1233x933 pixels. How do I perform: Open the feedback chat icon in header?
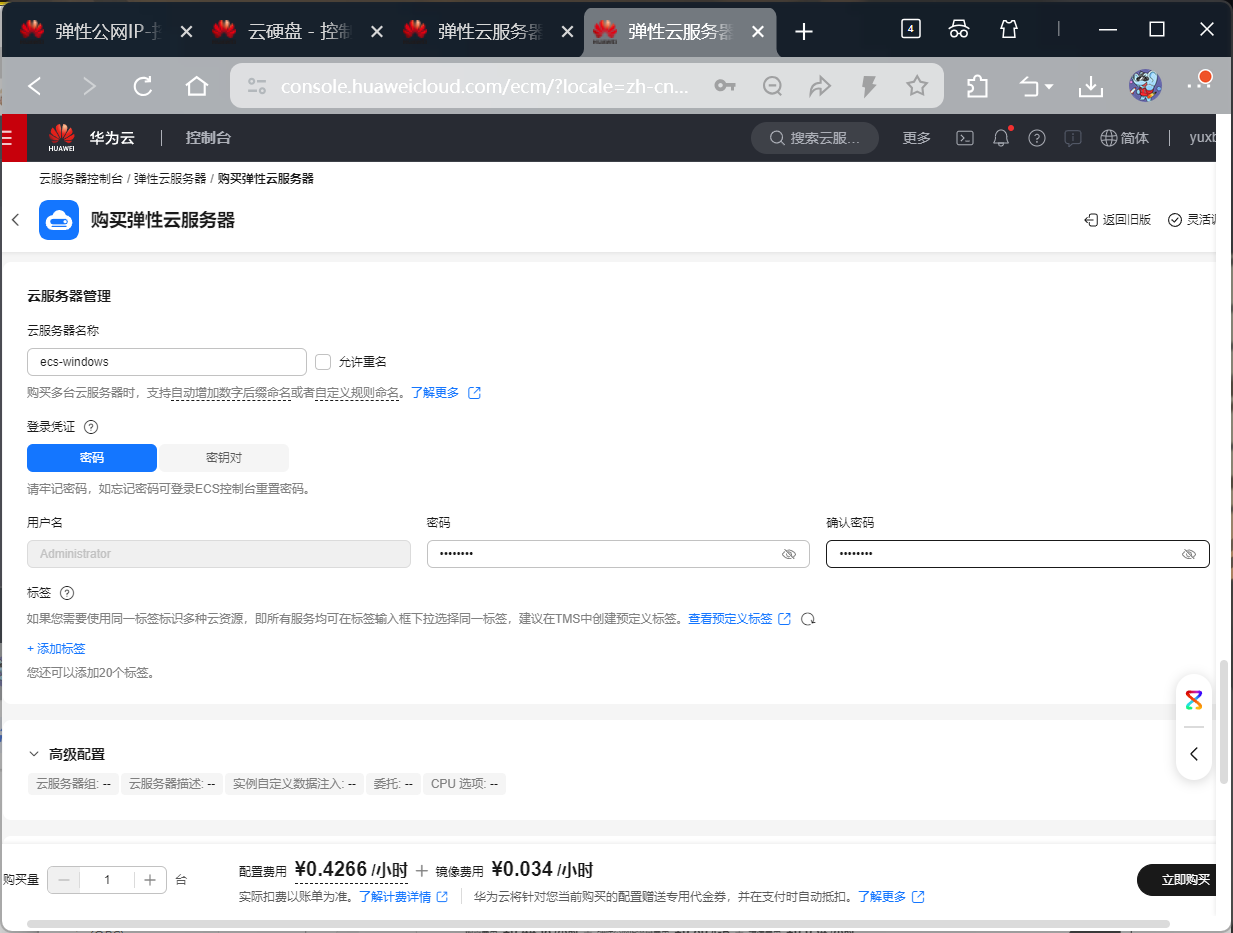coord(1073,138)
